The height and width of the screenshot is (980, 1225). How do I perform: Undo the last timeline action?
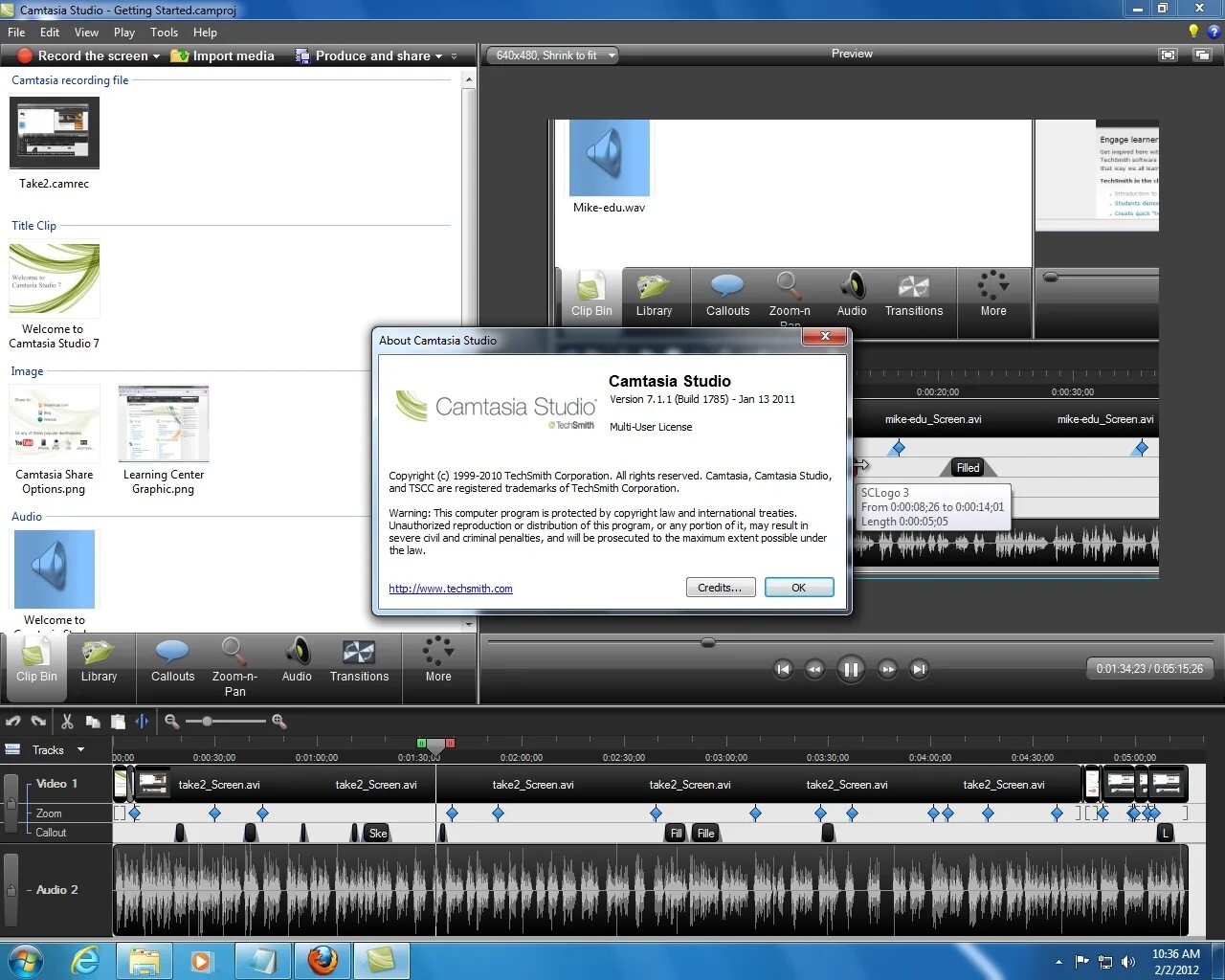coord(13,722)
